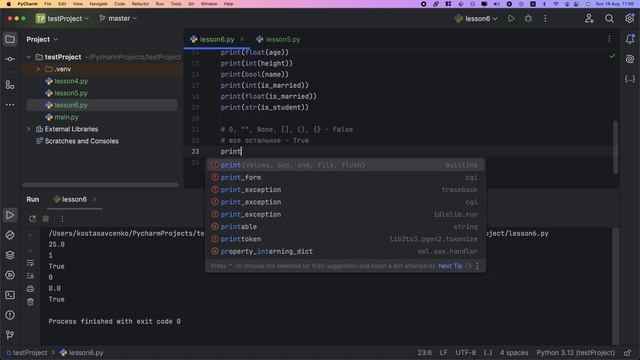
Task: Open completion popup options menu
Action: tap(477, 266)
